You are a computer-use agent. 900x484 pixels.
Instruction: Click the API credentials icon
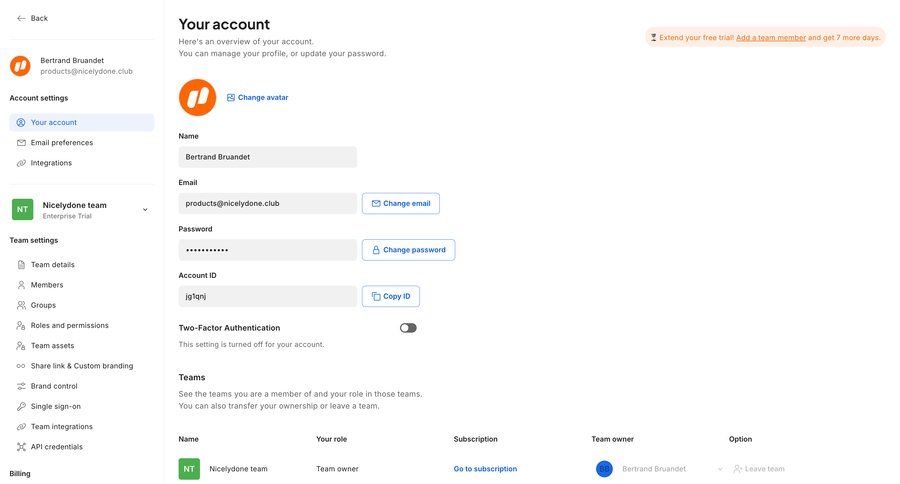click(x=21, y=447)
